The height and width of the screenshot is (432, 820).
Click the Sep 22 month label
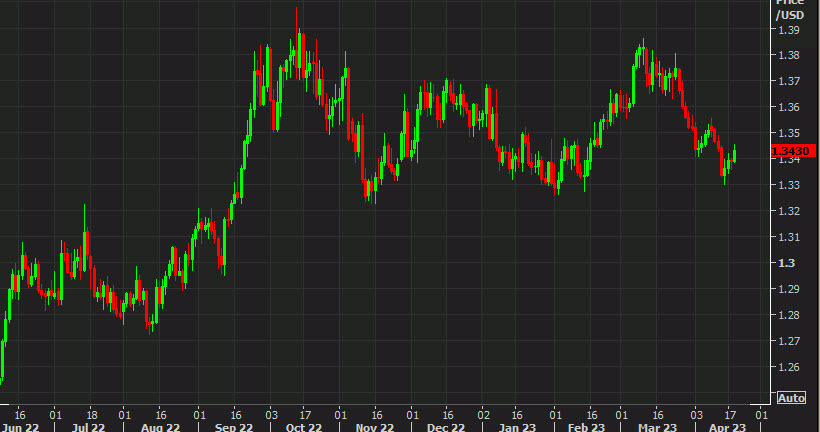234,427
